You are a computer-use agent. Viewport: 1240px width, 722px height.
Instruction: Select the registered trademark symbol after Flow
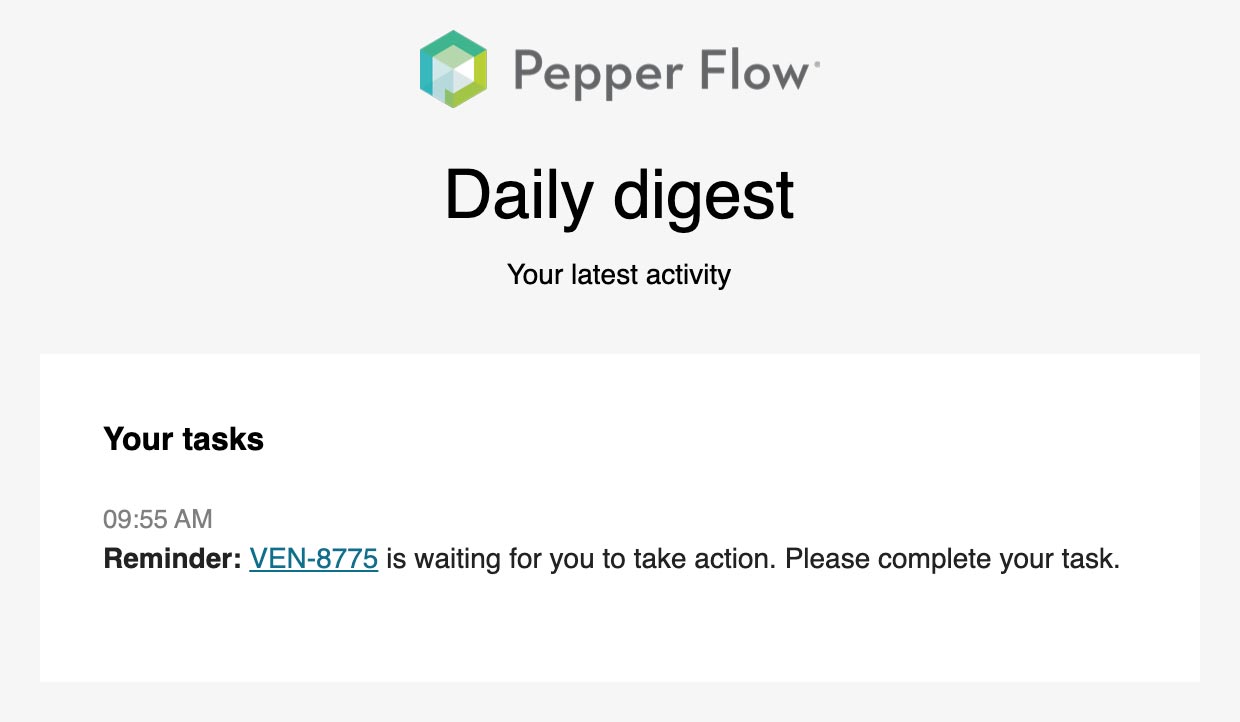point(817,62)
